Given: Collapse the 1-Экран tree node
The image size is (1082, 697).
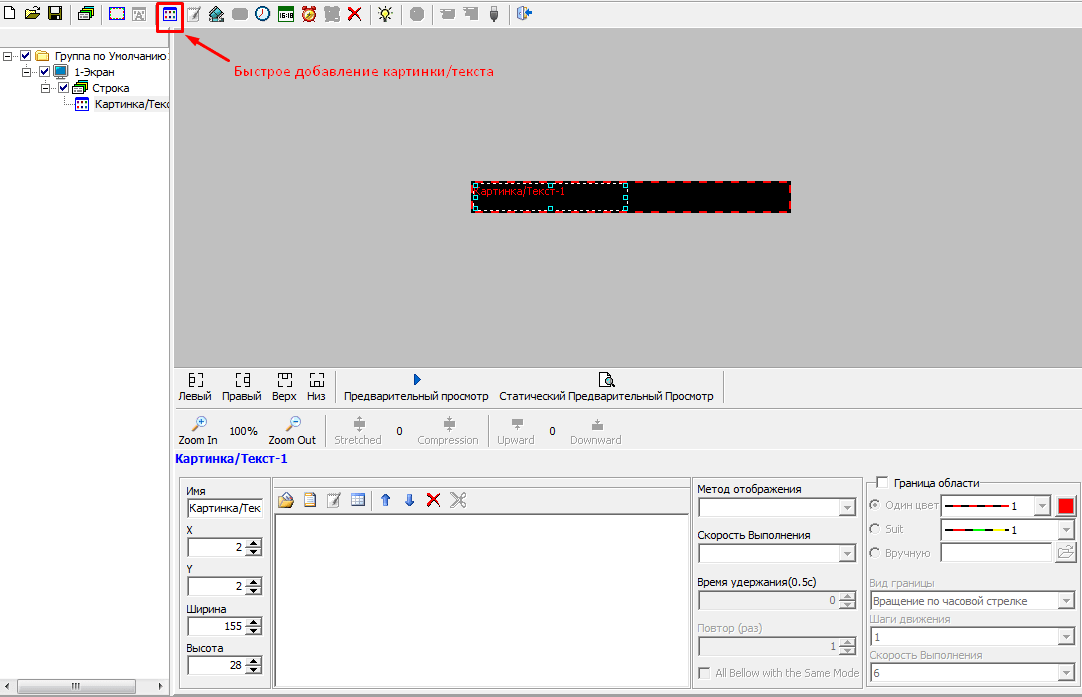Looking at the screenshot, I should pyautogui.click(x=26, y=72).
